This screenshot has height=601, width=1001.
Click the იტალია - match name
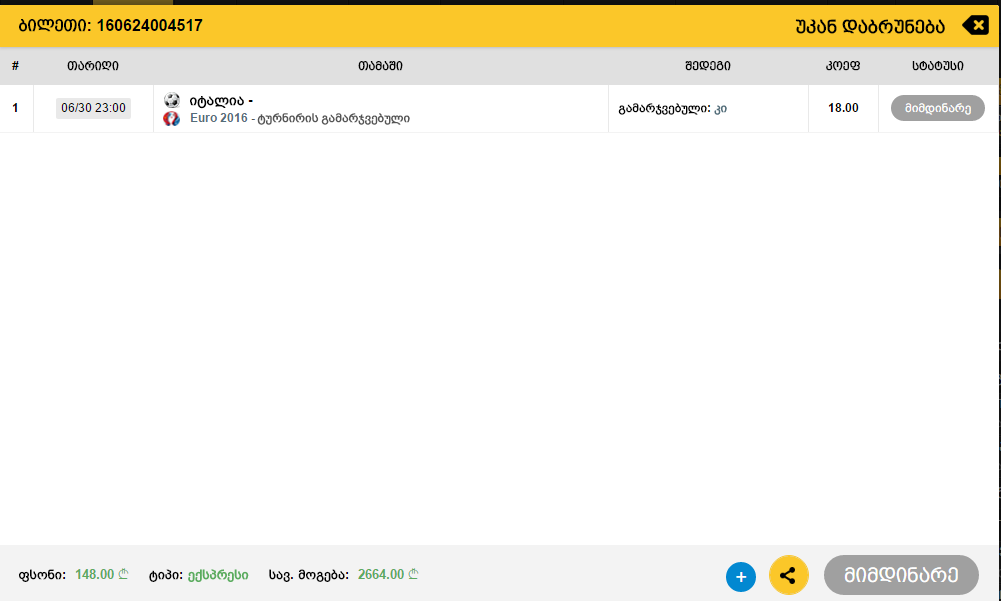(x=221, y=100)
